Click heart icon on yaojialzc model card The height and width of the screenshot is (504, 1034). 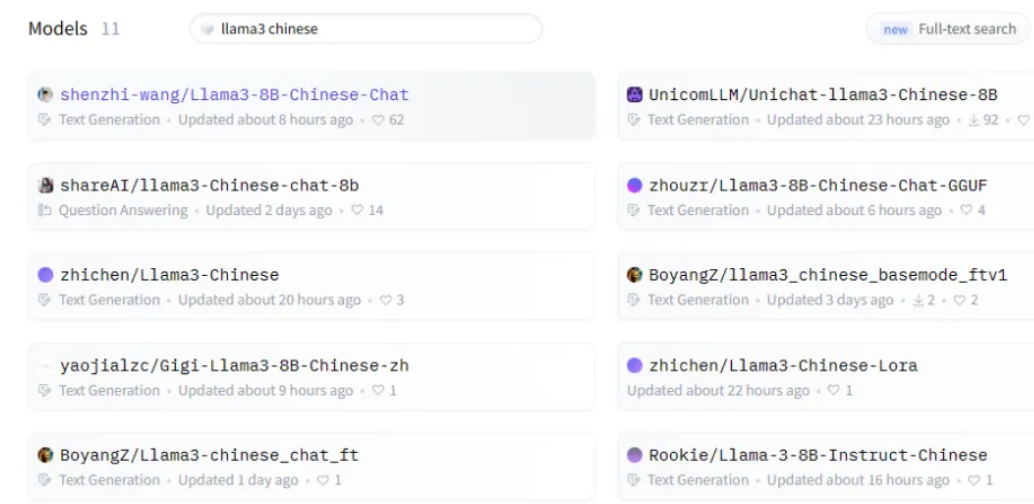[378, 391]
